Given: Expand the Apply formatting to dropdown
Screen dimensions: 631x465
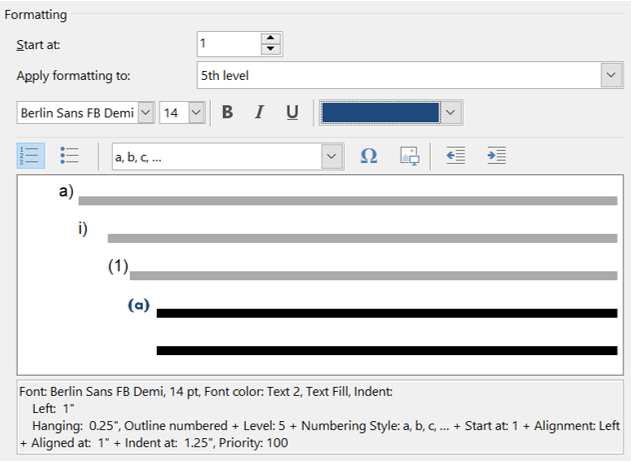Looking at the screenshot, I should click(x=611, y=76).
